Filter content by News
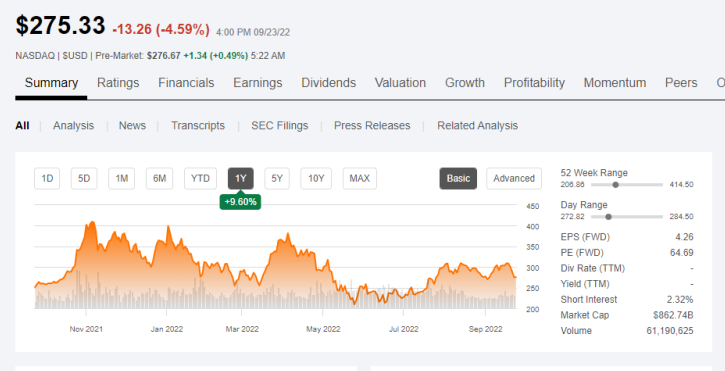The image size is (725, 371). 132,125
